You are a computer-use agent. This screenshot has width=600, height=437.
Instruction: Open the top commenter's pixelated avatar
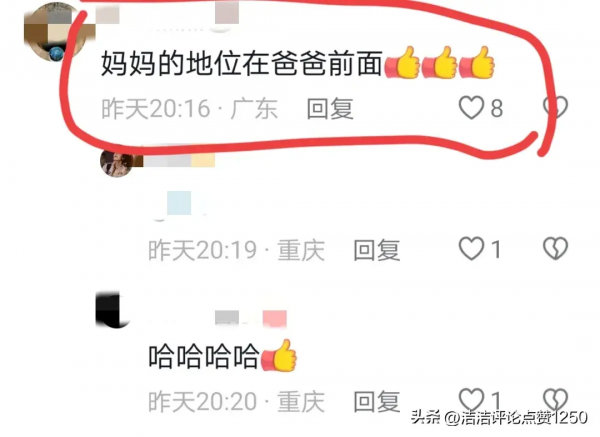[55, 31]
